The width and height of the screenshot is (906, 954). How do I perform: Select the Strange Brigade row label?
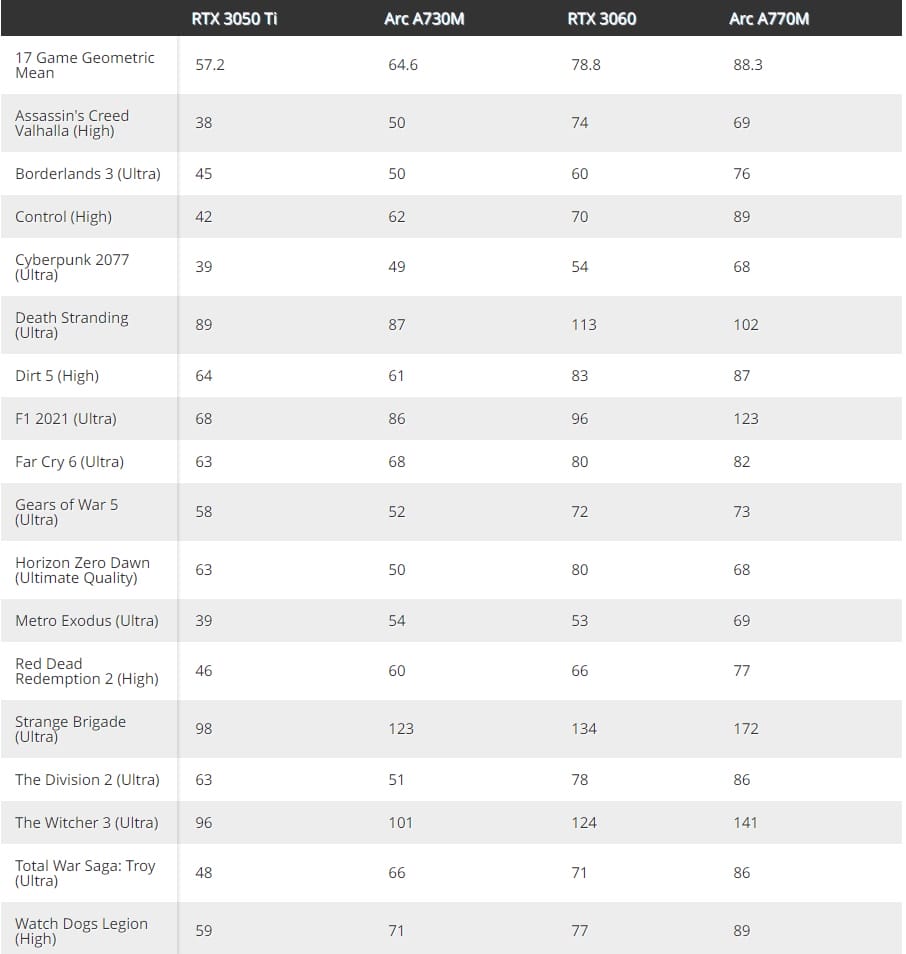point(70,729)
